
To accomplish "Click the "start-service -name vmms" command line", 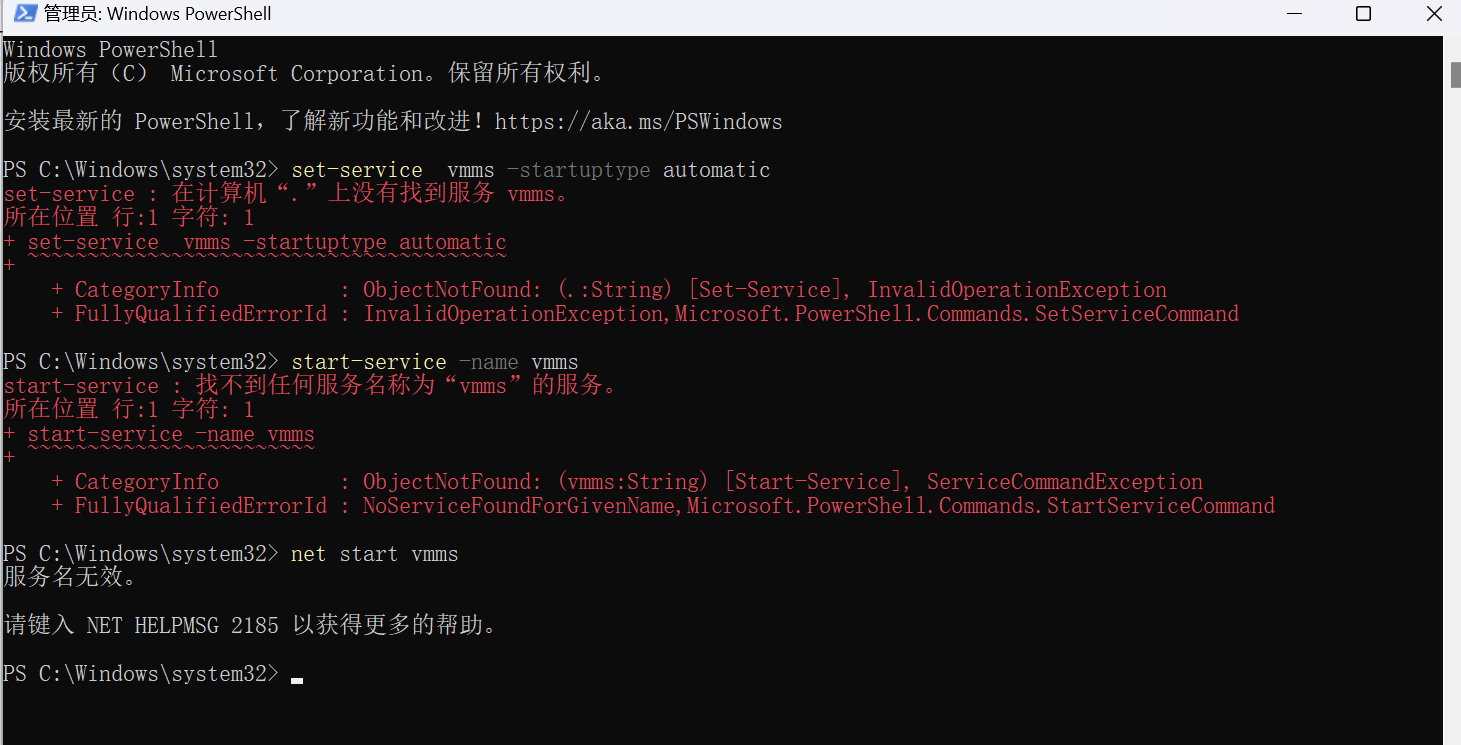I will (435, 362).
